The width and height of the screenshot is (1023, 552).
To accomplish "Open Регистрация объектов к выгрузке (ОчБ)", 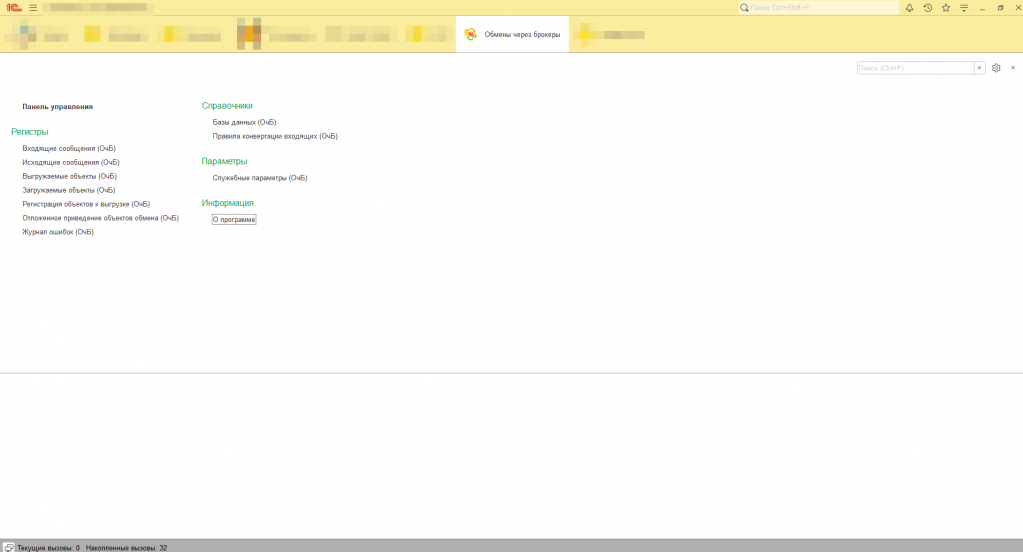I will click(86, 204).
